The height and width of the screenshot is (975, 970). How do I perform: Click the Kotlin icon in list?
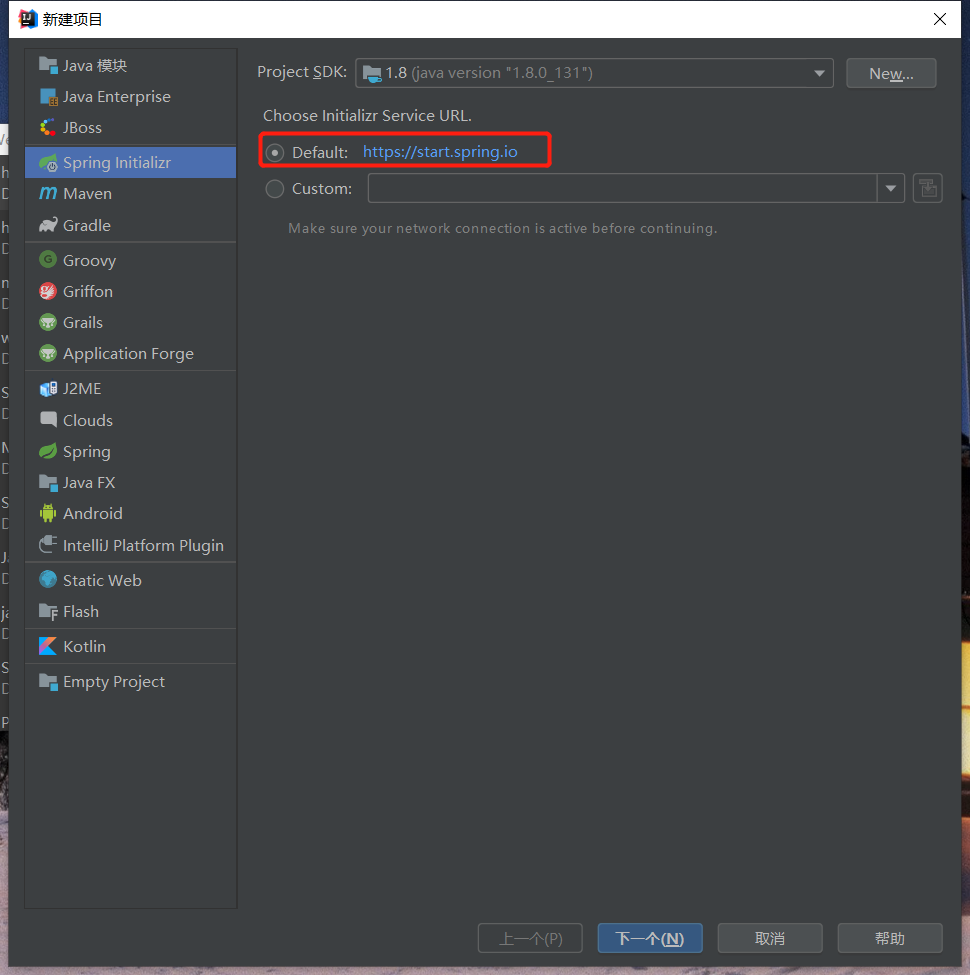point(48,646)
